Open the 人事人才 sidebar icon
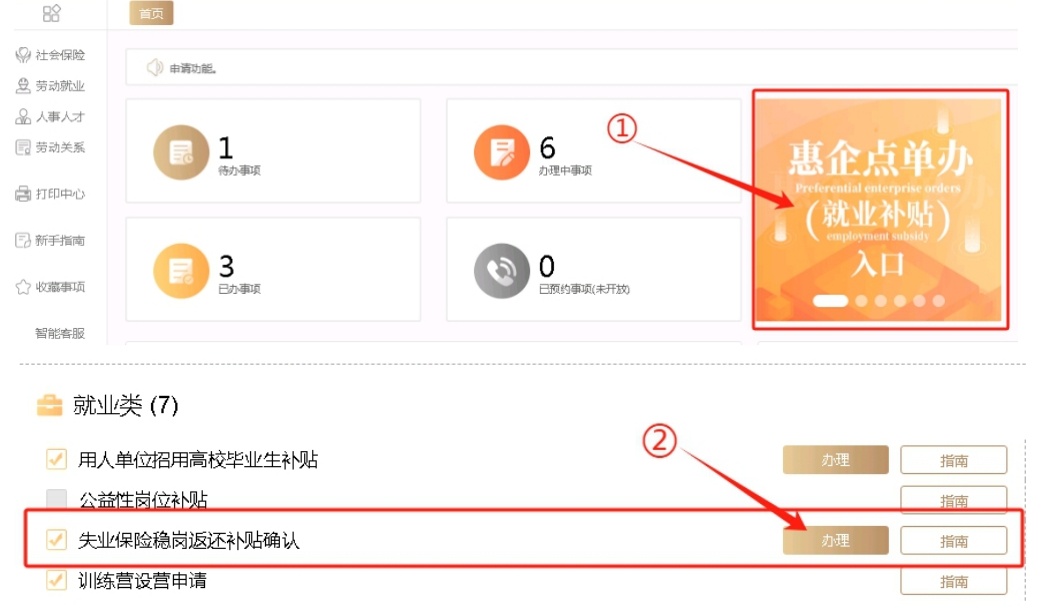The image size is (1041, 615). pos(23,116)
